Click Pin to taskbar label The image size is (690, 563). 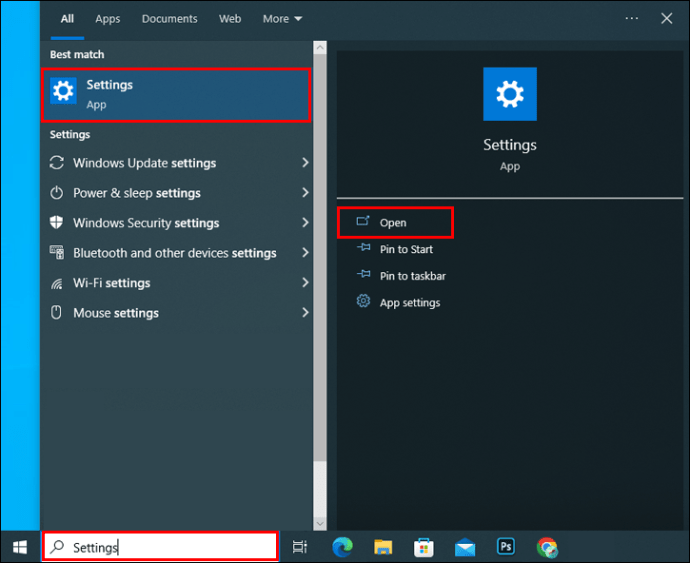pyautogui.click(x=413, y=276)
